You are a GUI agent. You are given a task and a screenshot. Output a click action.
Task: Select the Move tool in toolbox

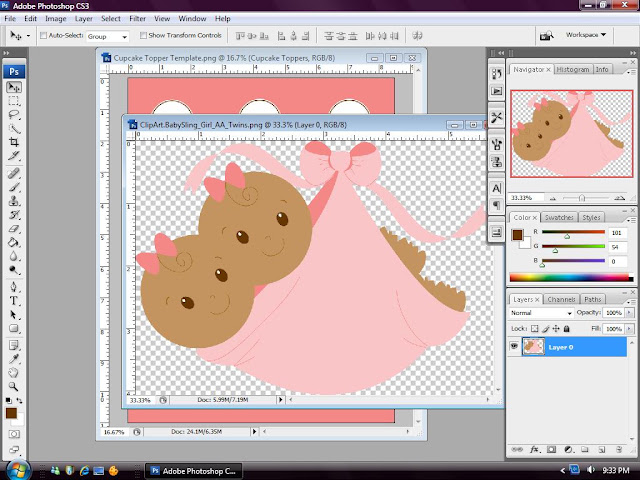pos(14,87)
